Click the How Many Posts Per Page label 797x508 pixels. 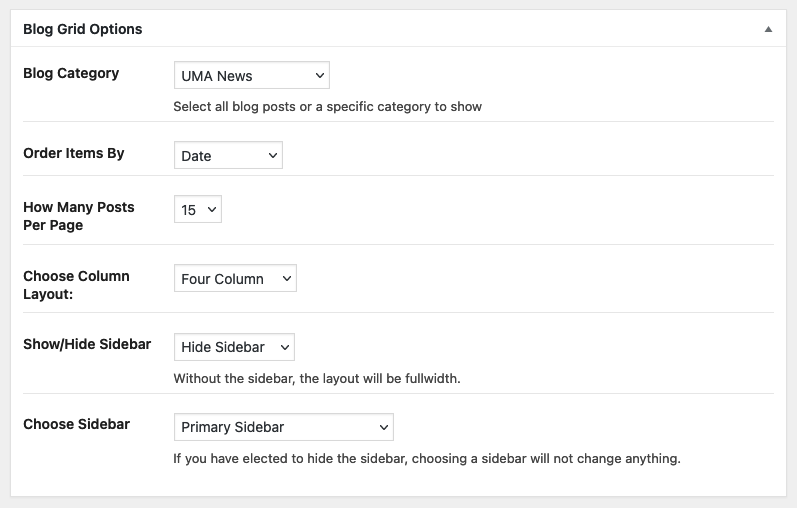(x=79, y=216)
